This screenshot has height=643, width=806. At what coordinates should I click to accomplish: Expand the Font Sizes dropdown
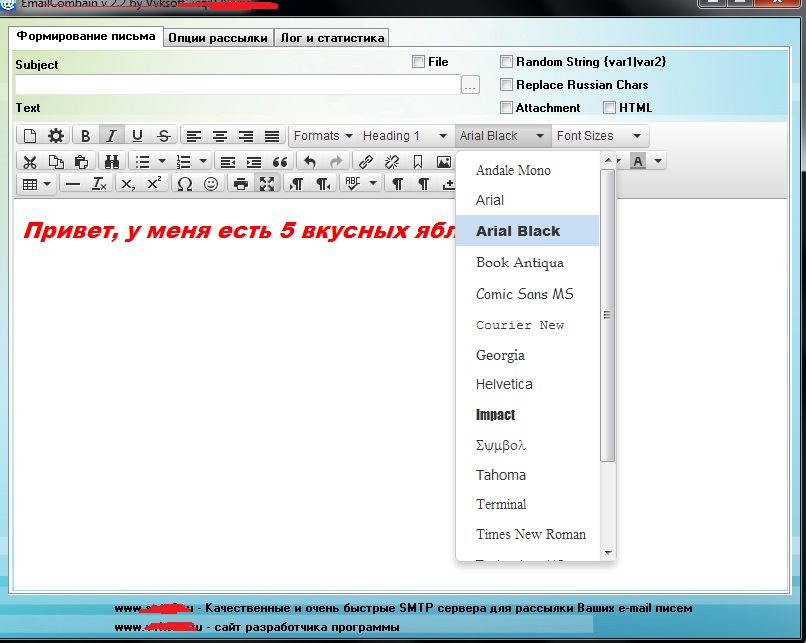point(599,136)
